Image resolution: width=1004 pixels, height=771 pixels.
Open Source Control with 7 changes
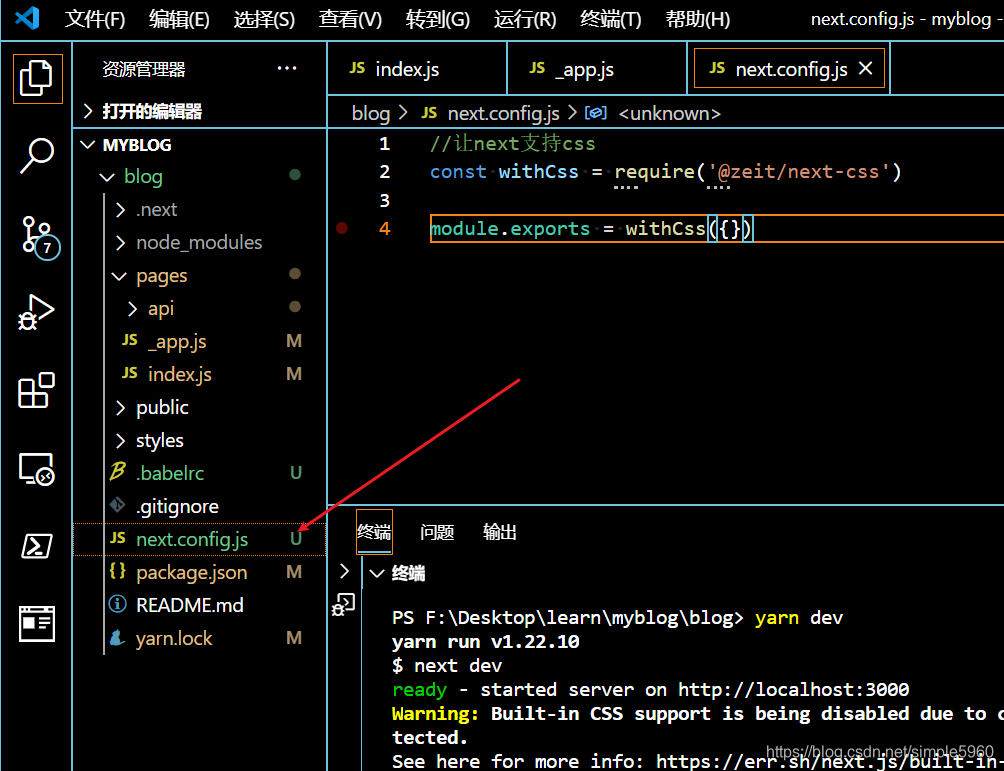click(40, 237)
